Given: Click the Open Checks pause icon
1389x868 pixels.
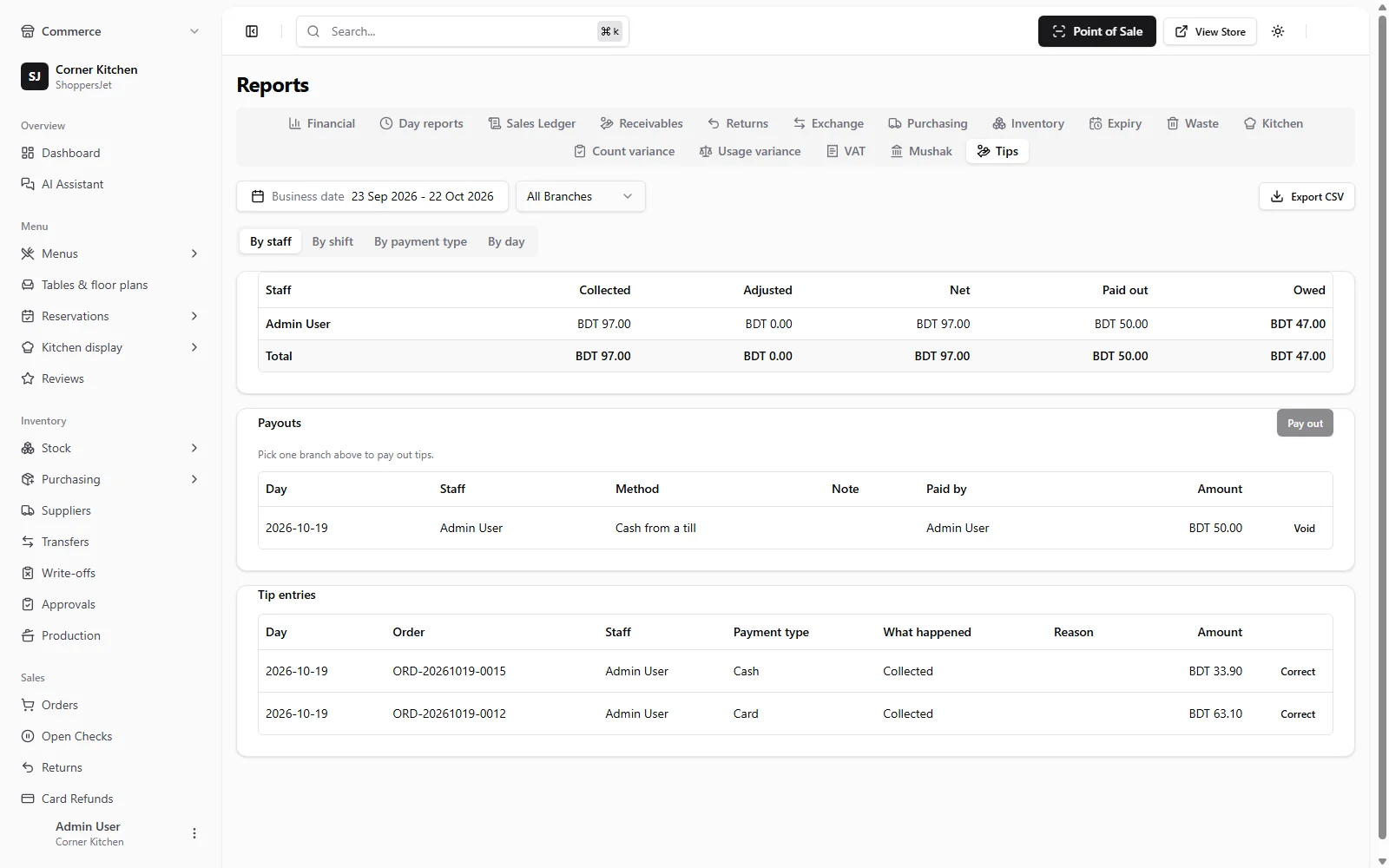Looking at the screenshot, I should click(x=28, y=736).
